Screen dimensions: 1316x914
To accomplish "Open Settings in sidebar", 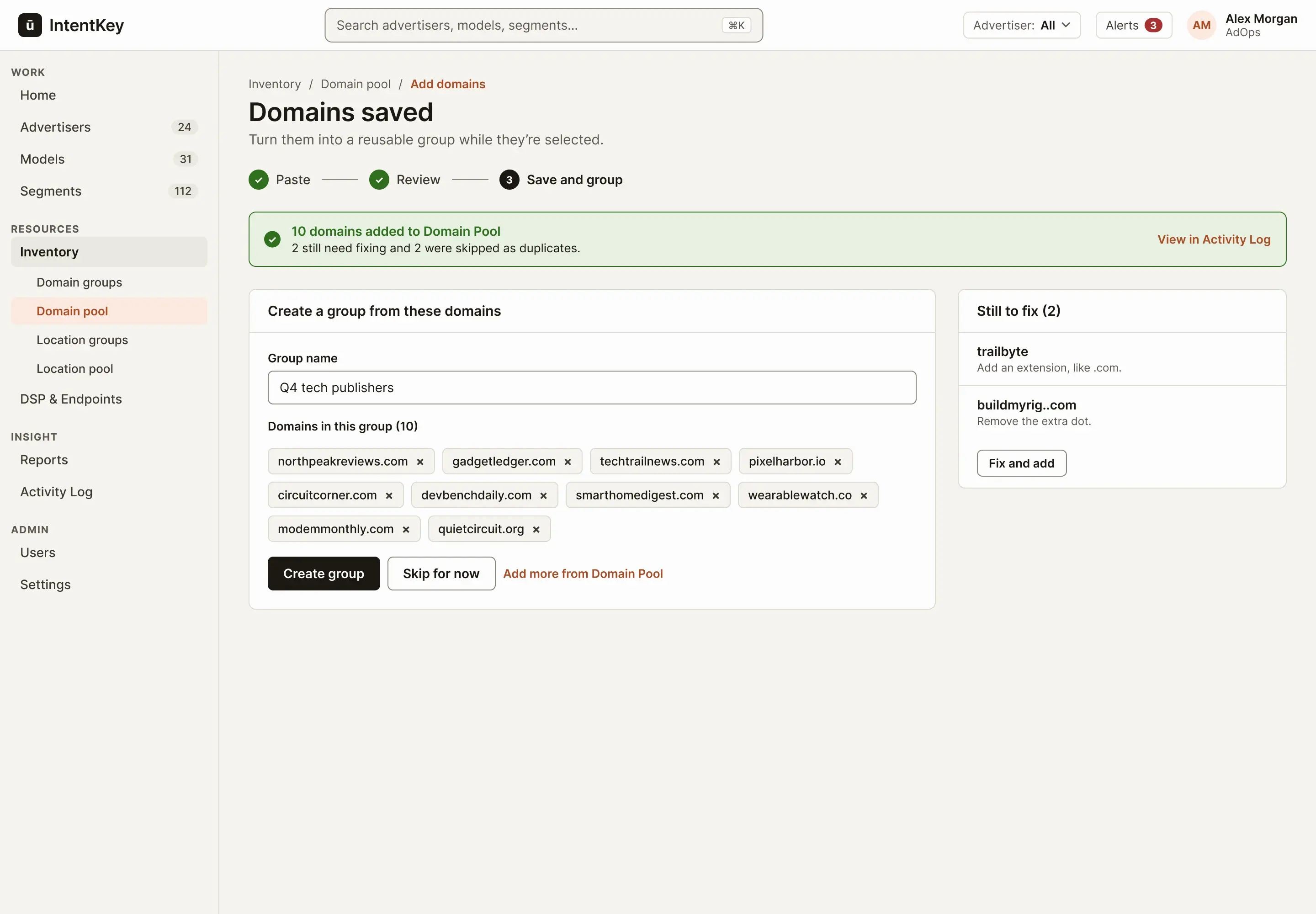I will click(x=109, y=585).
